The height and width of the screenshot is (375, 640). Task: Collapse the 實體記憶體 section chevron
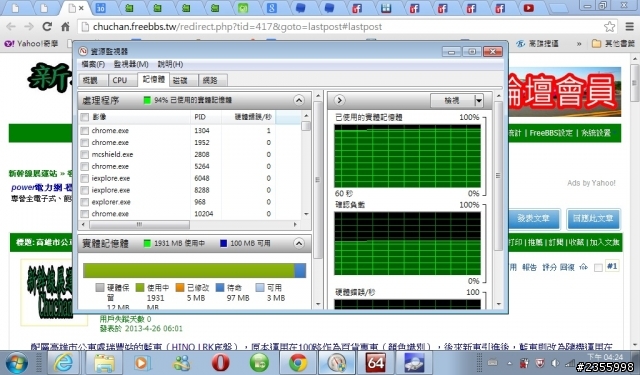pos(299,244)
